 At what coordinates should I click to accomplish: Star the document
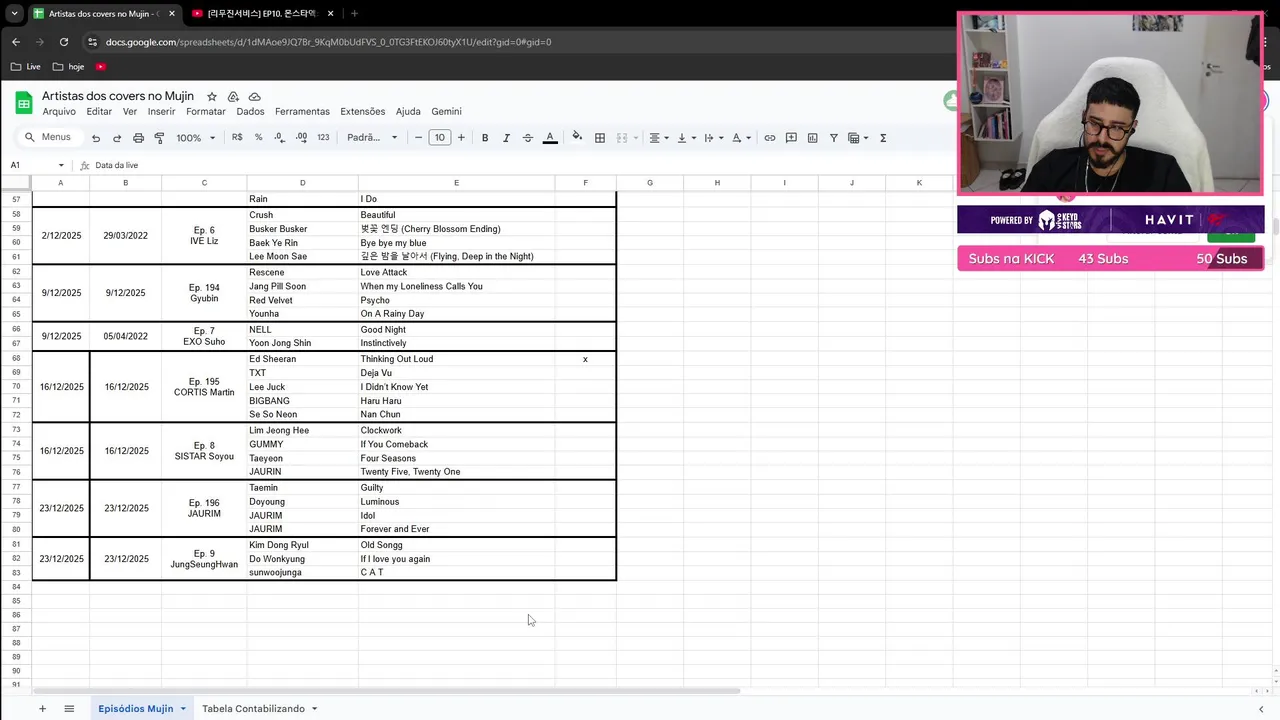tap(212, 96)
